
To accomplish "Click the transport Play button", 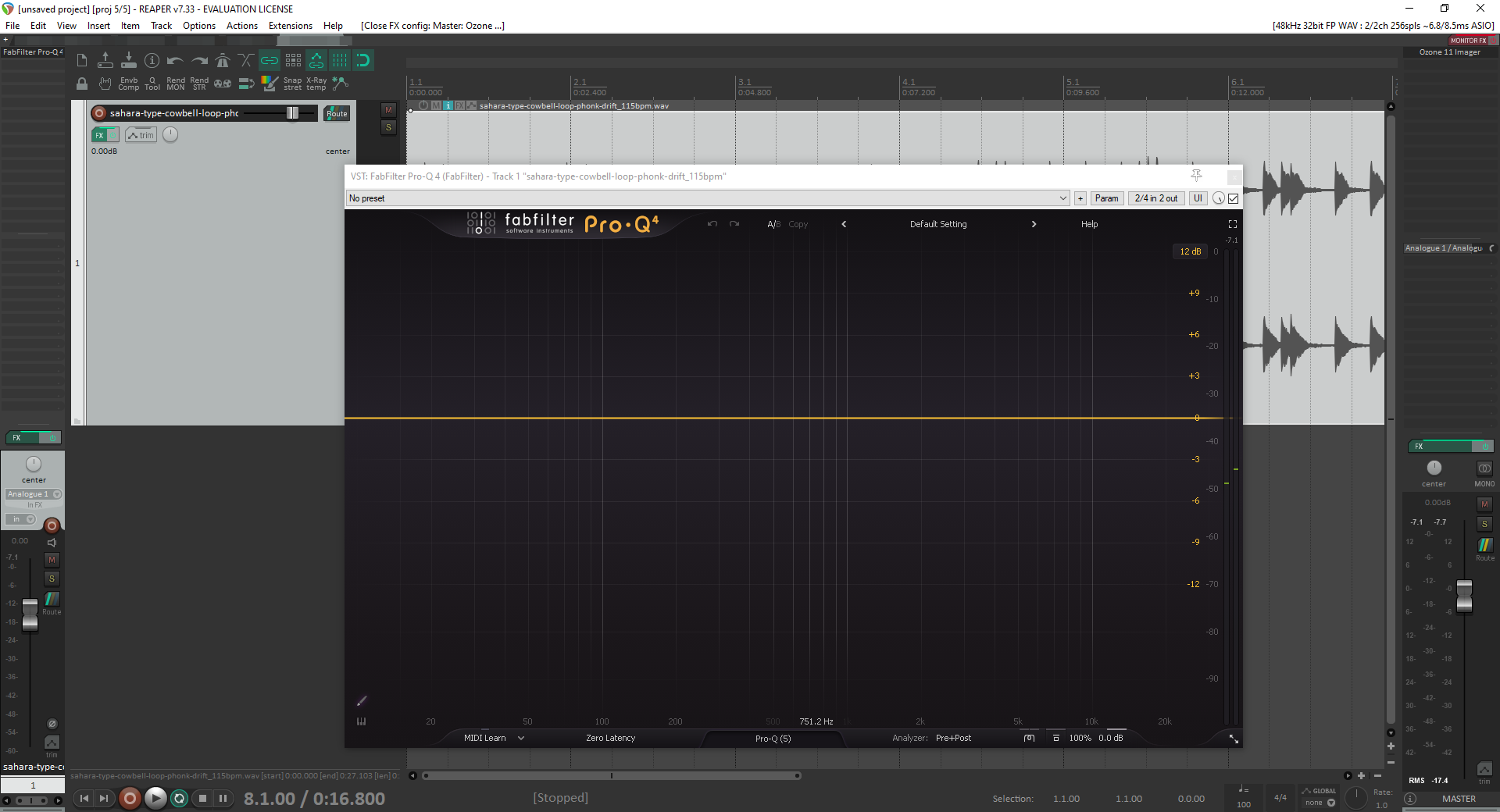I will point(155,798).
